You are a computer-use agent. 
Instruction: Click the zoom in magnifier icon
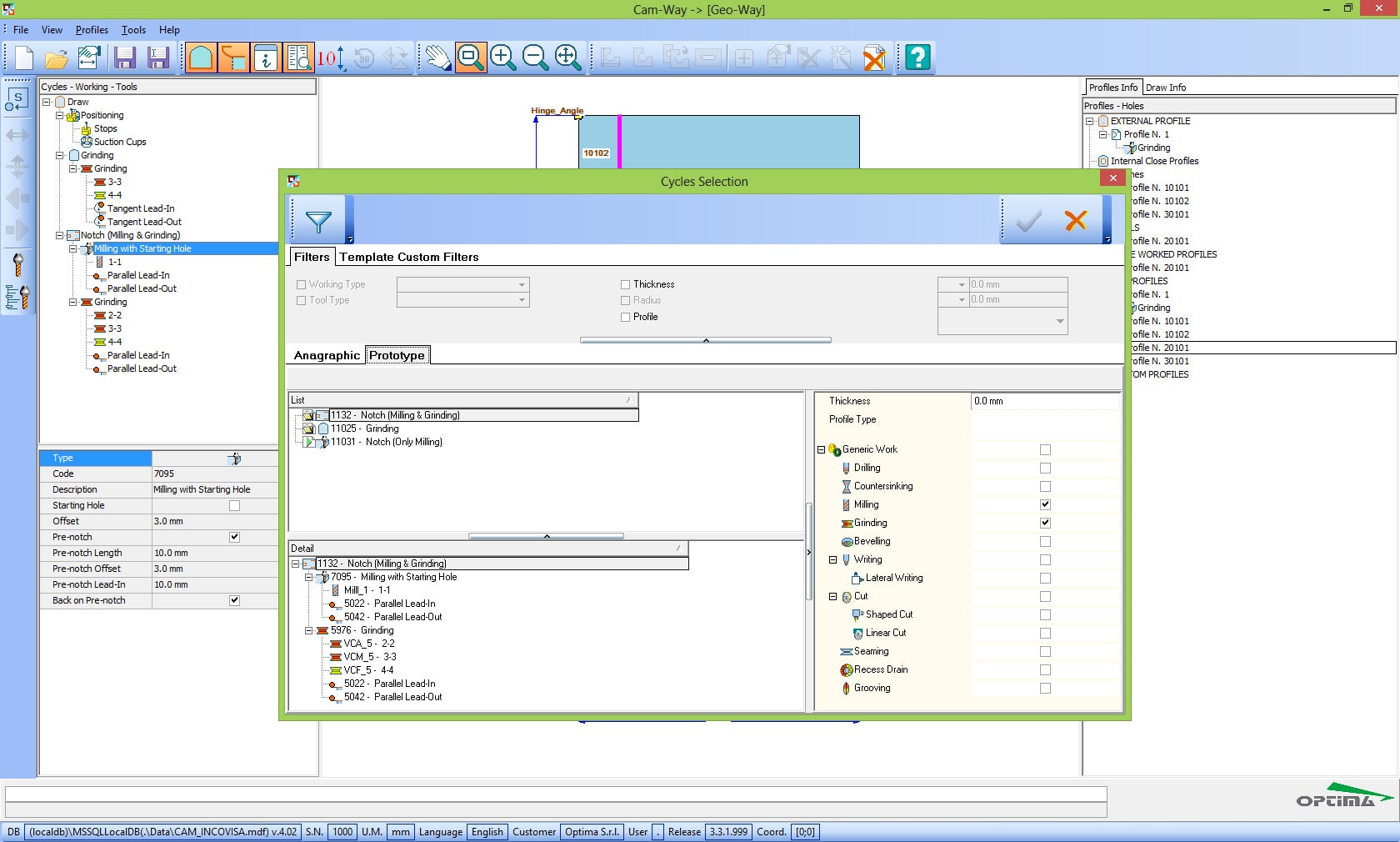[x=502, y=58]
